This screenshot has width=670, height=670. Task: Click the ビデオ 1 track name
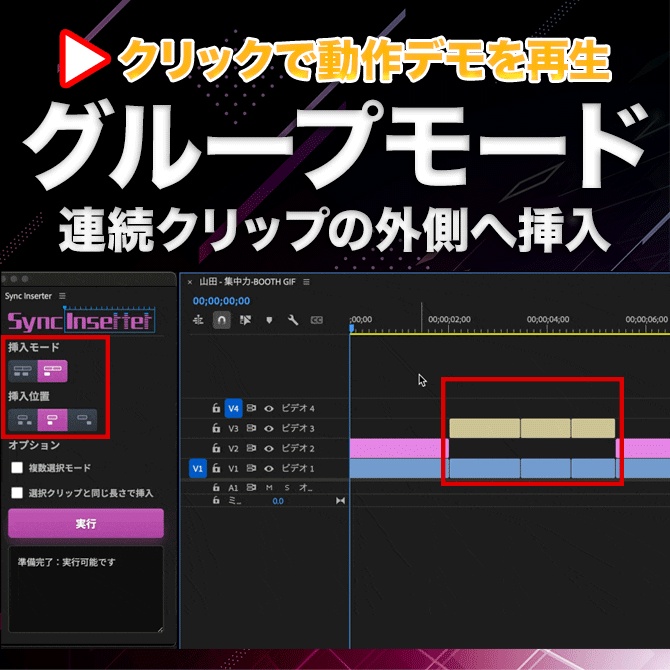[x=298, y=469]
